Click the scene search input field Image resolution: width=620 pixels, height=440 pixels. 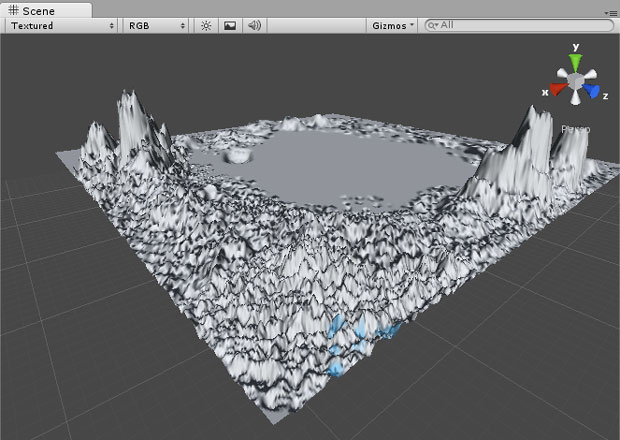click(x=520, y=25)
